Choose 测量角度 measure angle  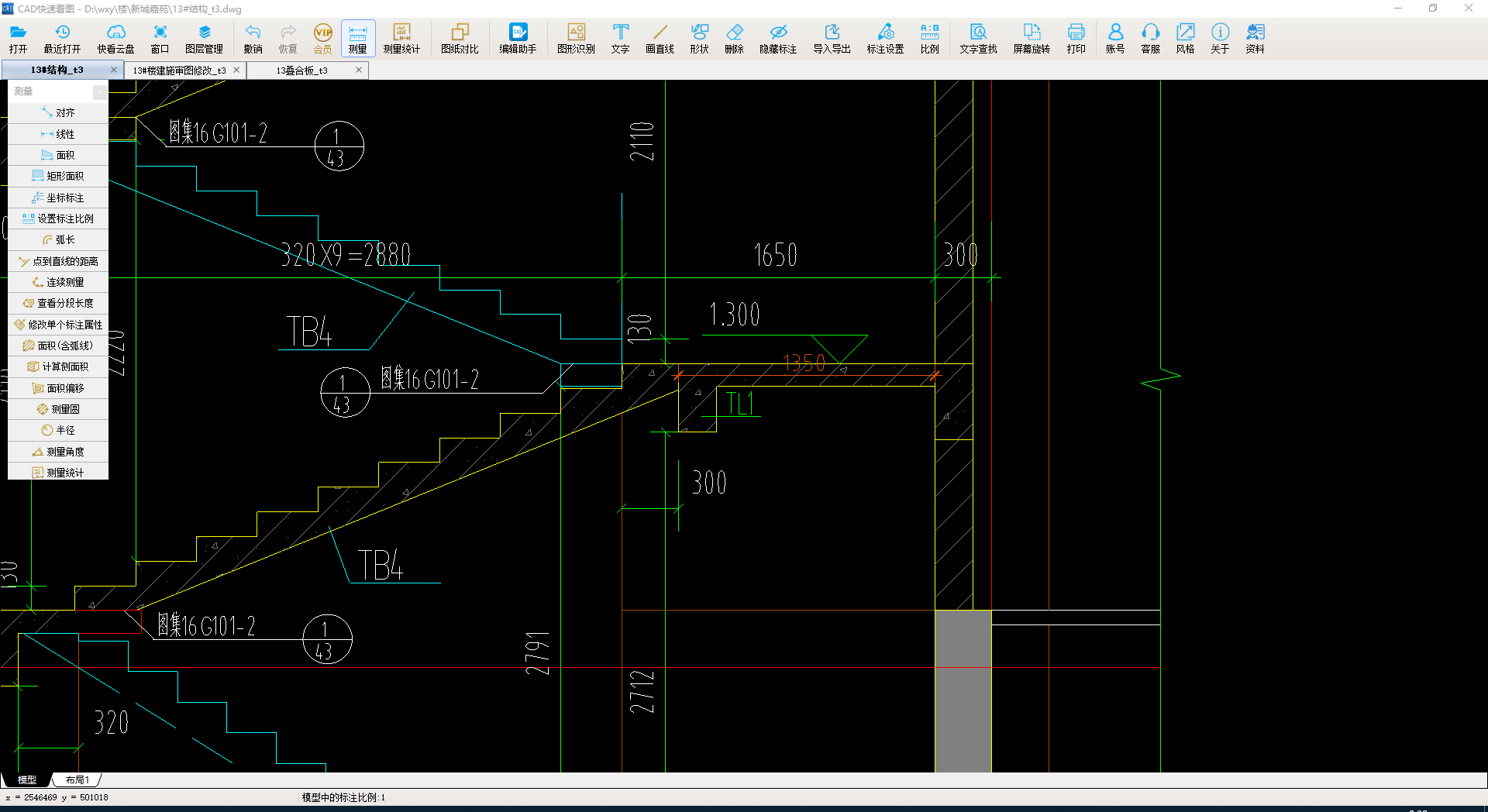point(58,452)
